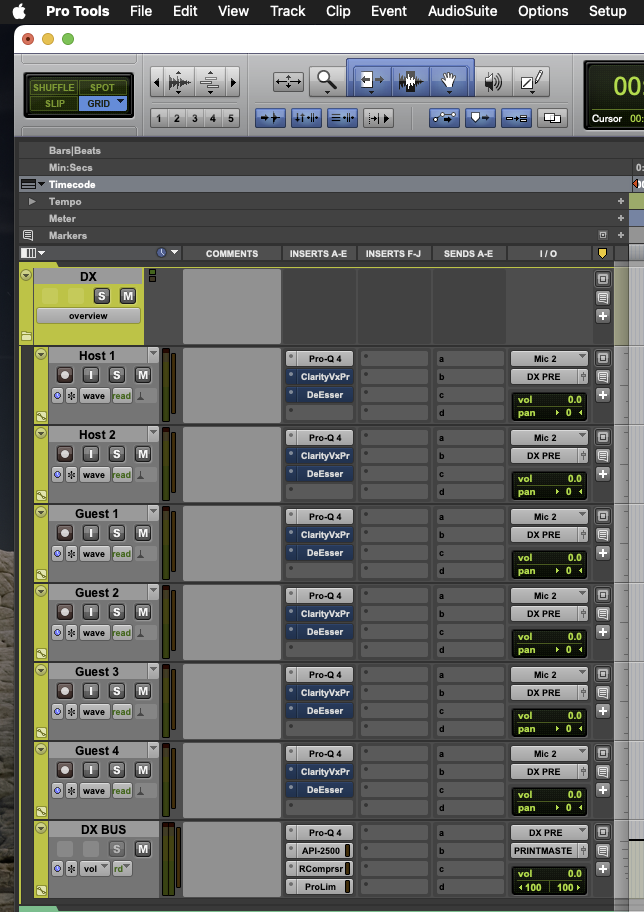Select the Zoomer magnifier tool
The image size is (644, 912).
tap(326, 81)
